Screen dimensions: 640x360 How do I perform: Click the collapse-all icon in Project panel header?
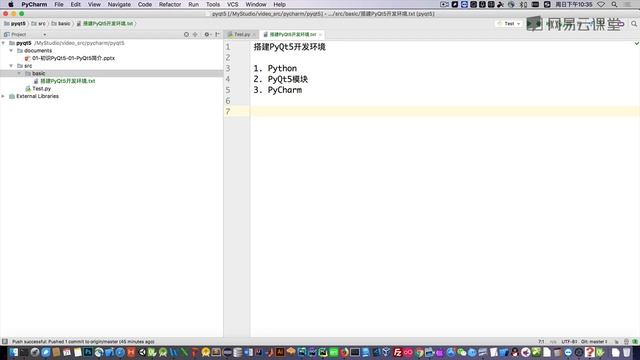pyautogui.click(x=195, y=35)
